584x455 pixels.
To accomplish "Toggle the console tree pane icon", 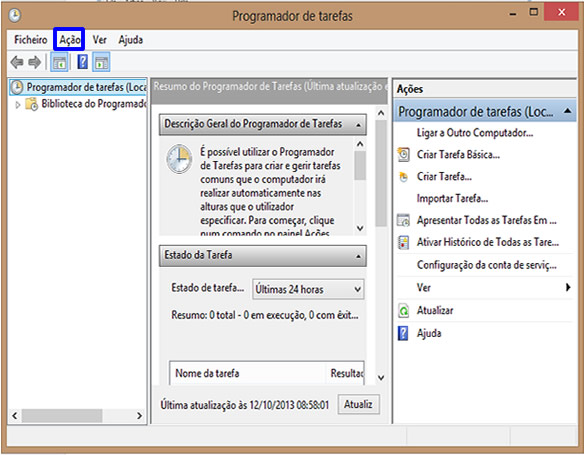I will [x=59, y=62].
